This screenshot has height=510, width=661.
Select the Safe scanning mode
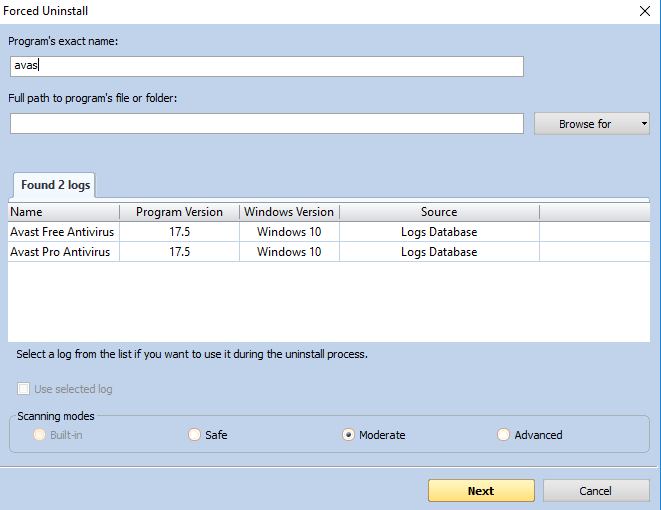click(x=194, y=435)
